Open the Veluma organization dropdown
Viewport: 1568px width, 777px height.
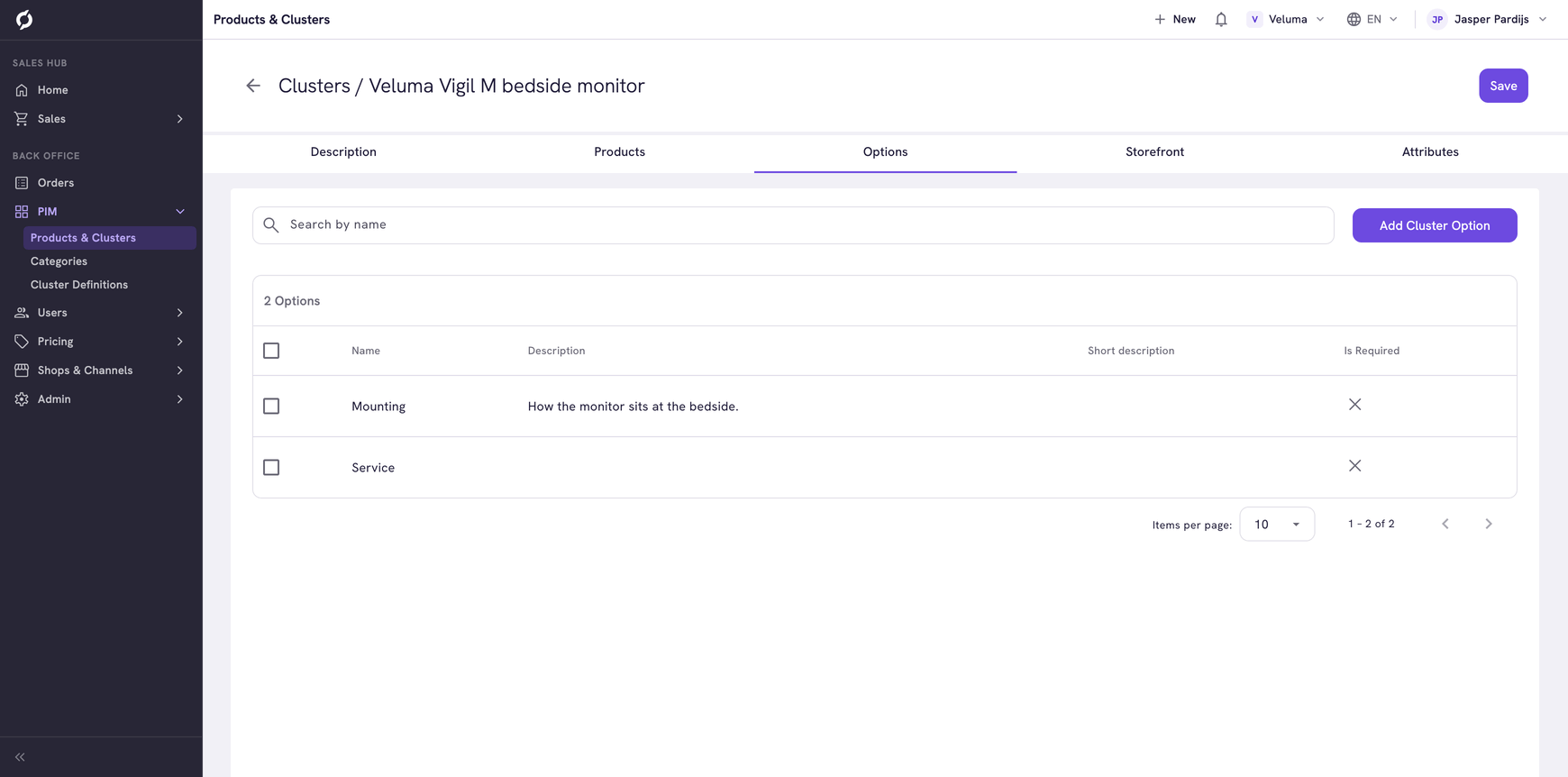[x=1286, y=19]
